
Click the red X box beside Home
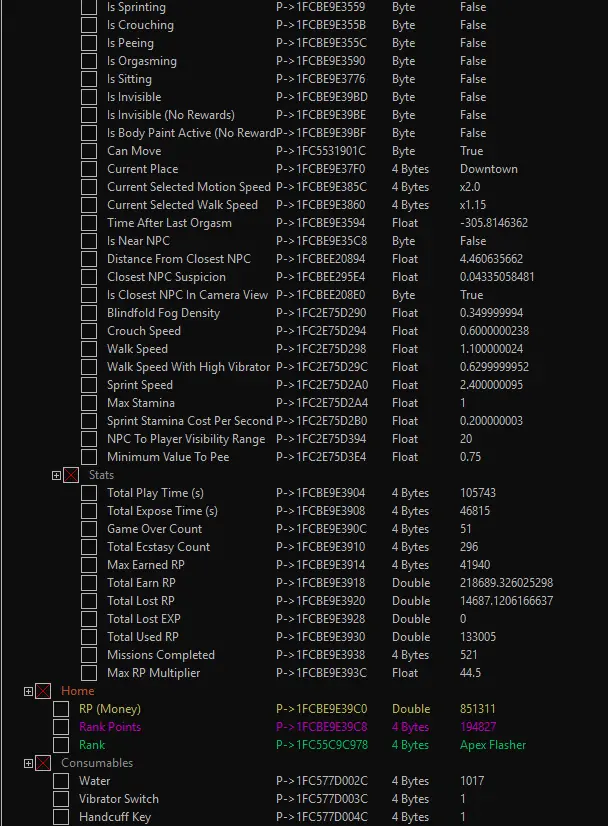click(43, 692)
